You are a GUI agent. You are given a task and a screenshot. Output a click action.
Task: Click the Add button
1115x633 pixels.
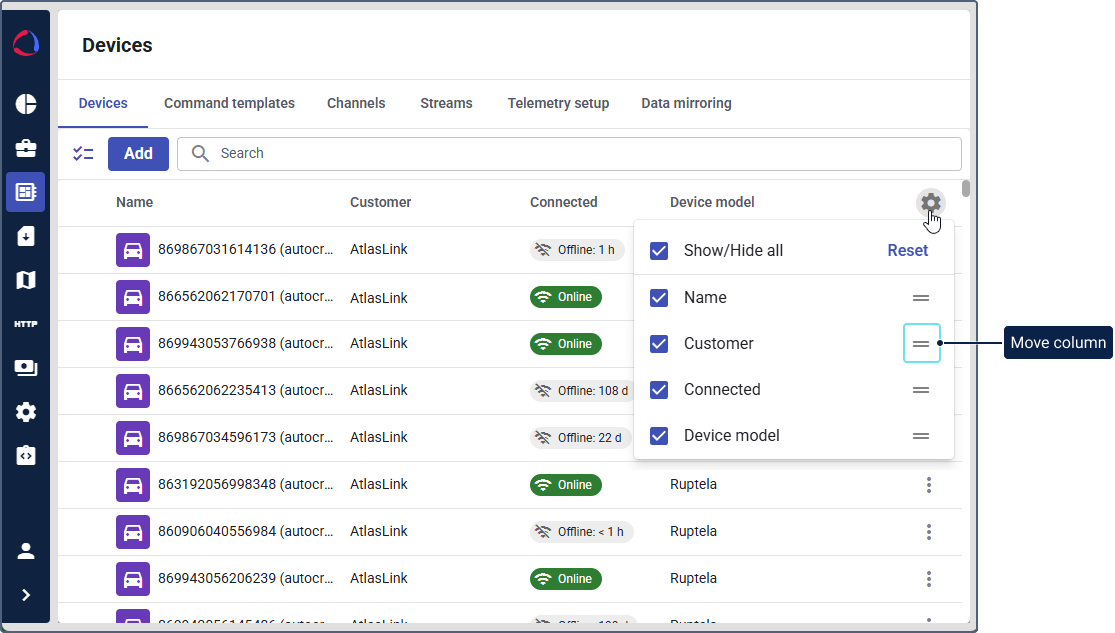[x=138, y=154]
